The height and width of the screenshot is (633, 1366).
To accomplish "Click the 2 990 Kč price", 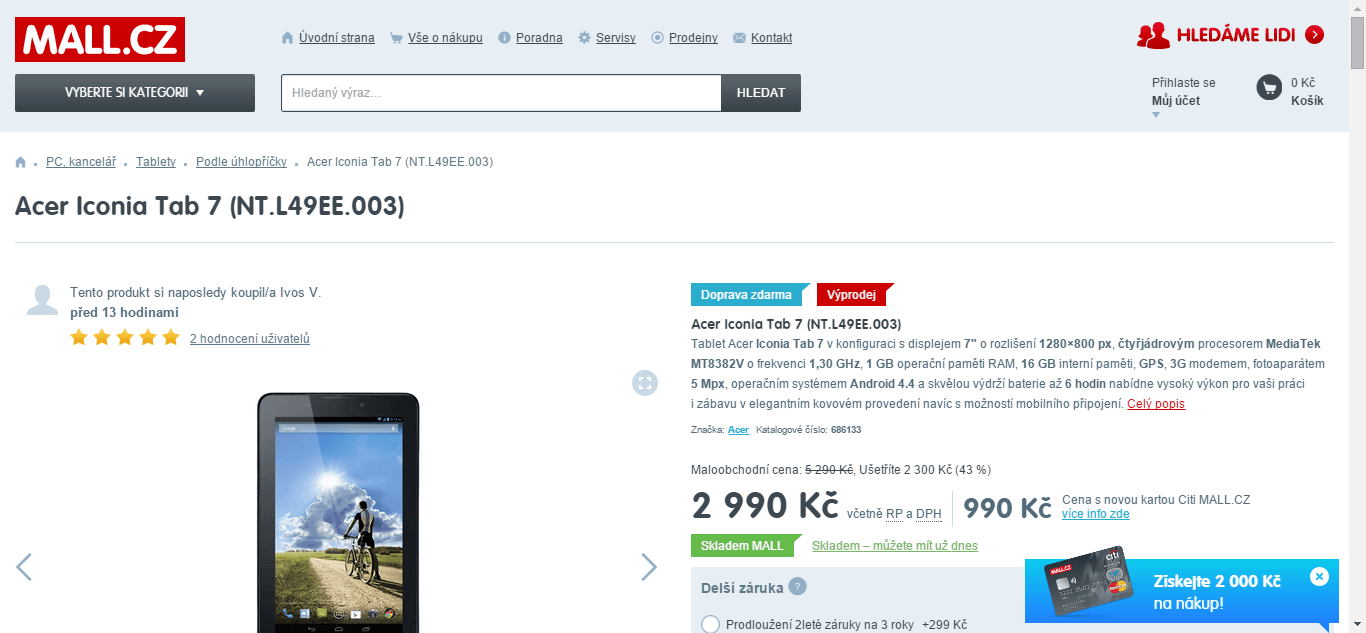I will point(765,507).
